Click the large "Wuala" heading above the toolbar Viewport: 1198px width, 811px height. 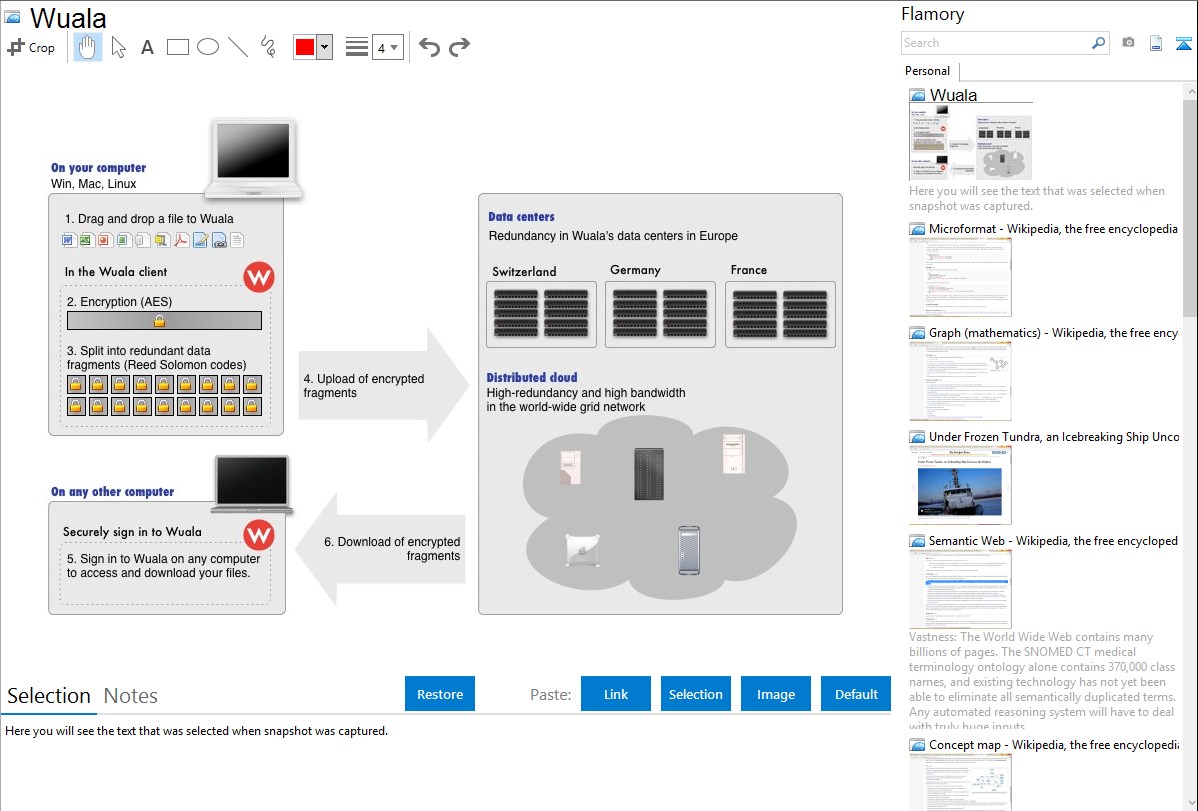[x=68, y=18]
